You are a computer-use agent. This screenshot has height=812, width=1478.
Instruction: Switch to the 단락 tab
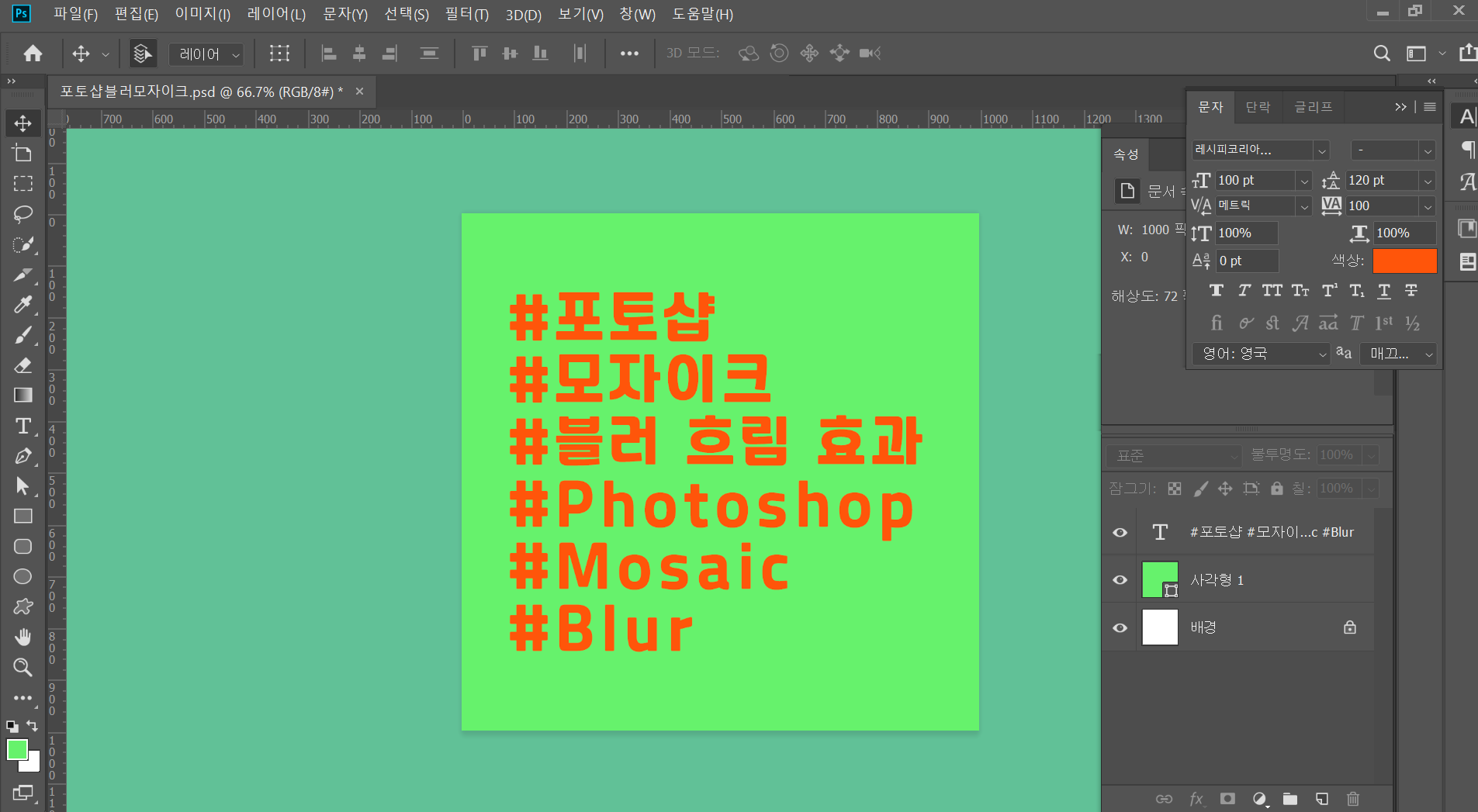click(x=1258, y=107)
